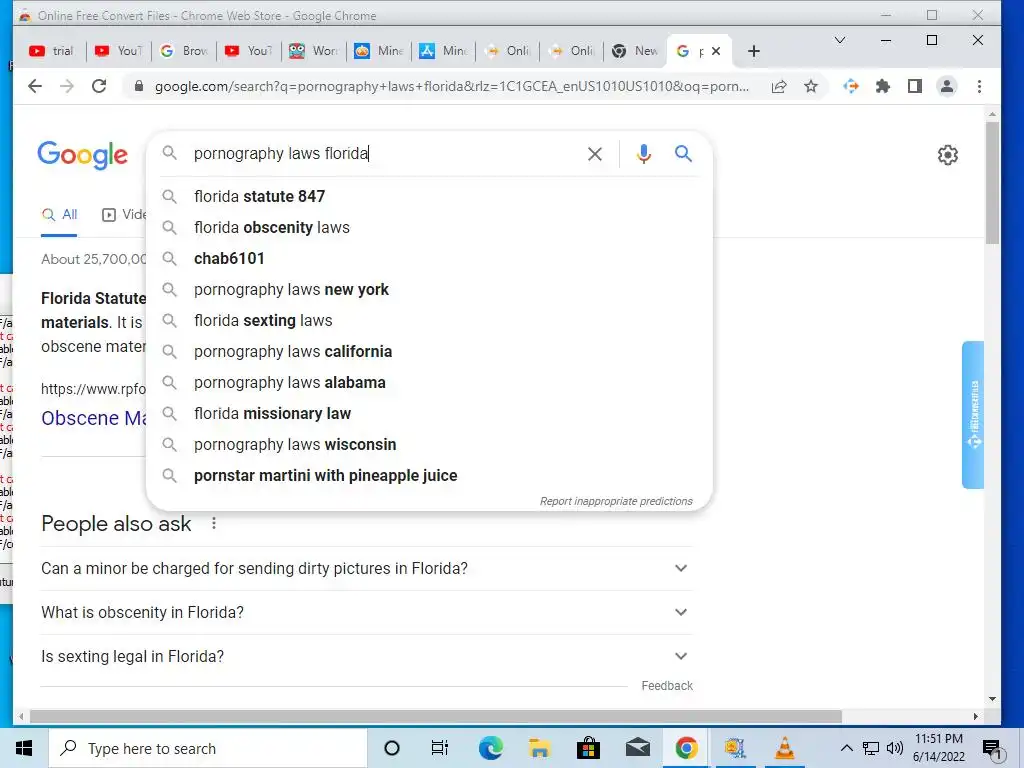This screenshot has width=1024, height=768.
Task: Clear the search box with the X
Action: pyautogui.click(x=594, y=154)
